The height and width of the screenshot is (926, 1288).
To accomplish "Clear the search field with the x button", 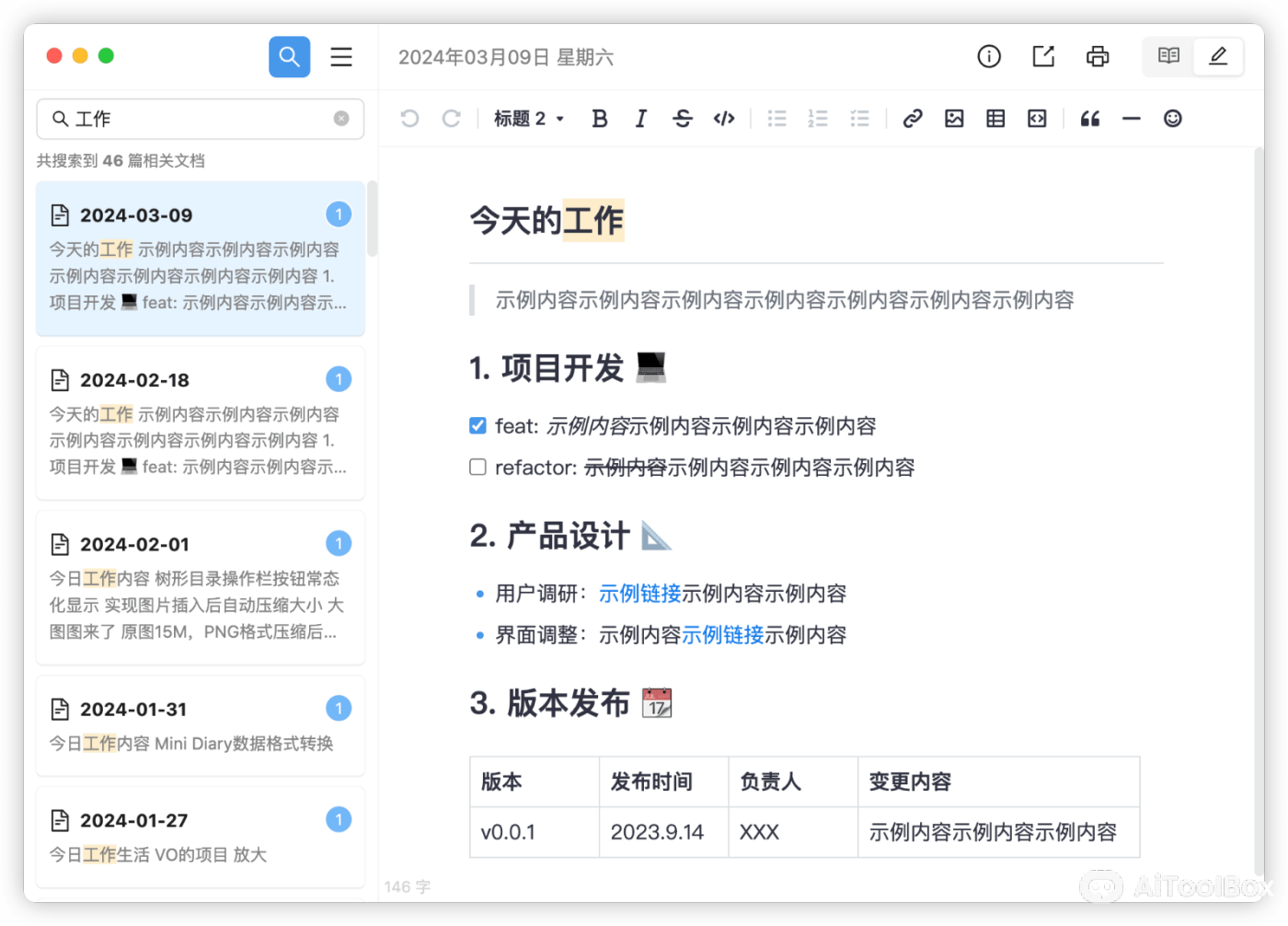I will pos(341,118).
